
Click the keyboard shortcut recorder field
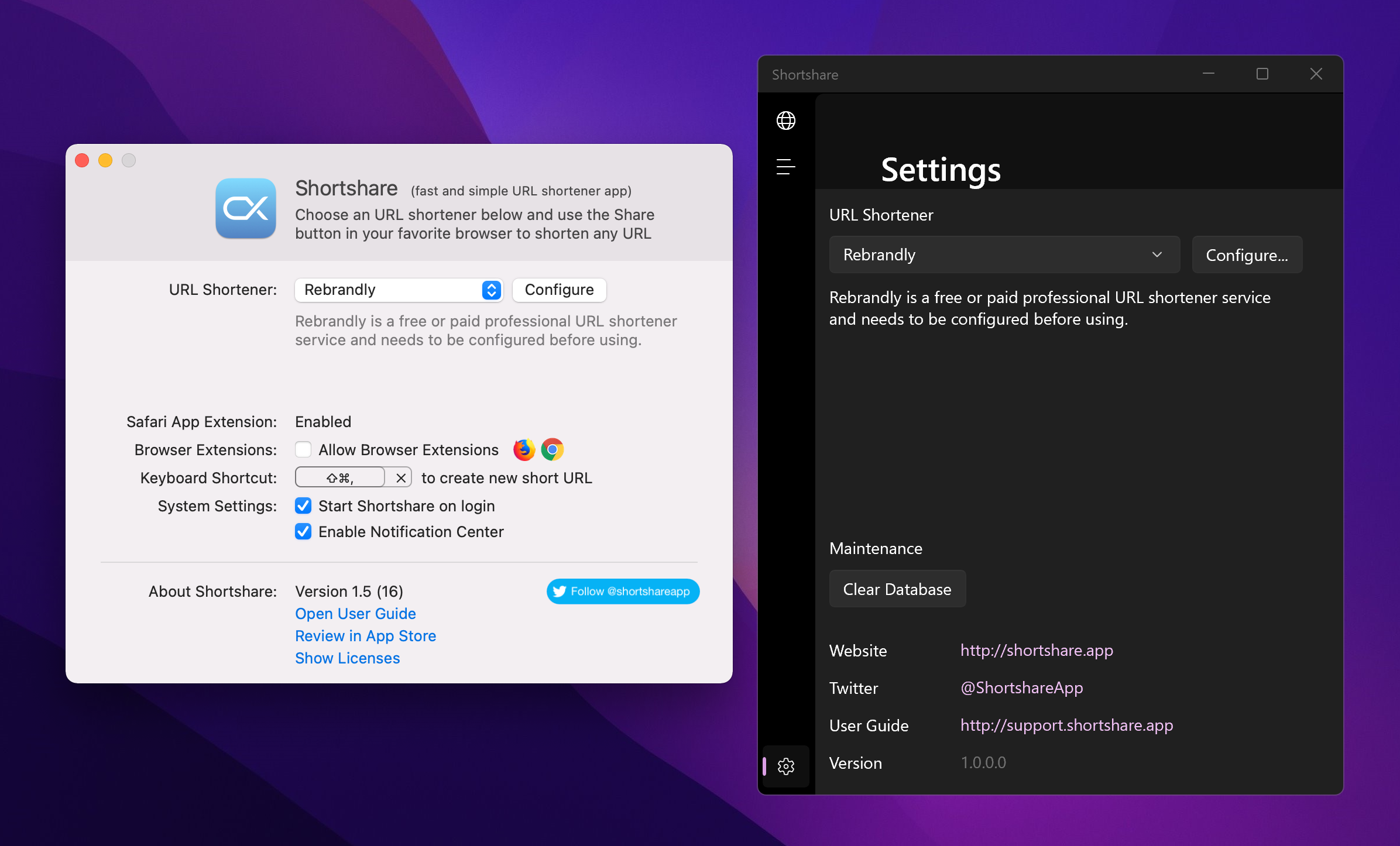(340, 478)
